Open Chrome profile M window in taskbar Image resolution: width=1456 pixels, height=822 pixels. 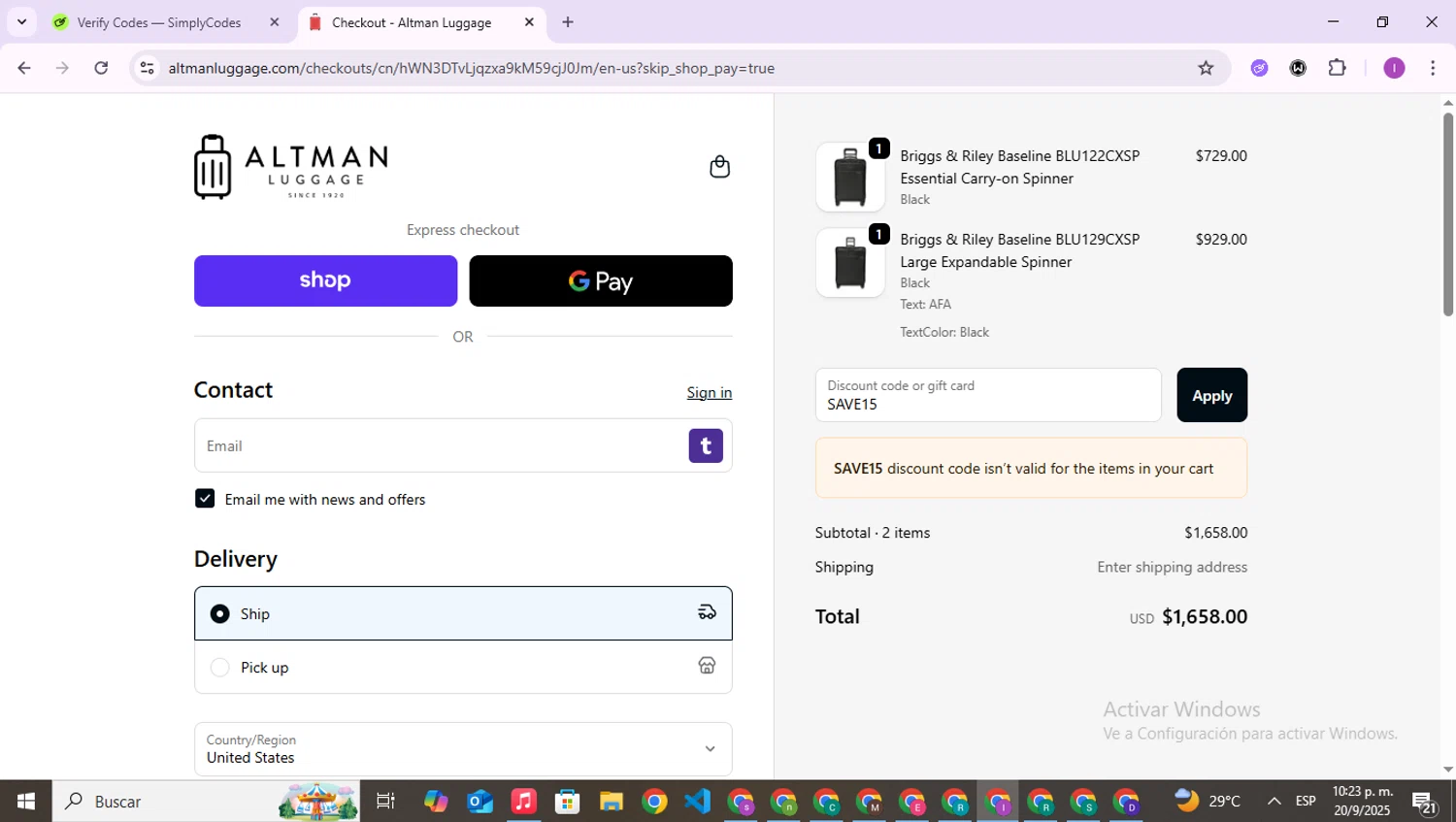pyautogui.click(x=870, y=802)
